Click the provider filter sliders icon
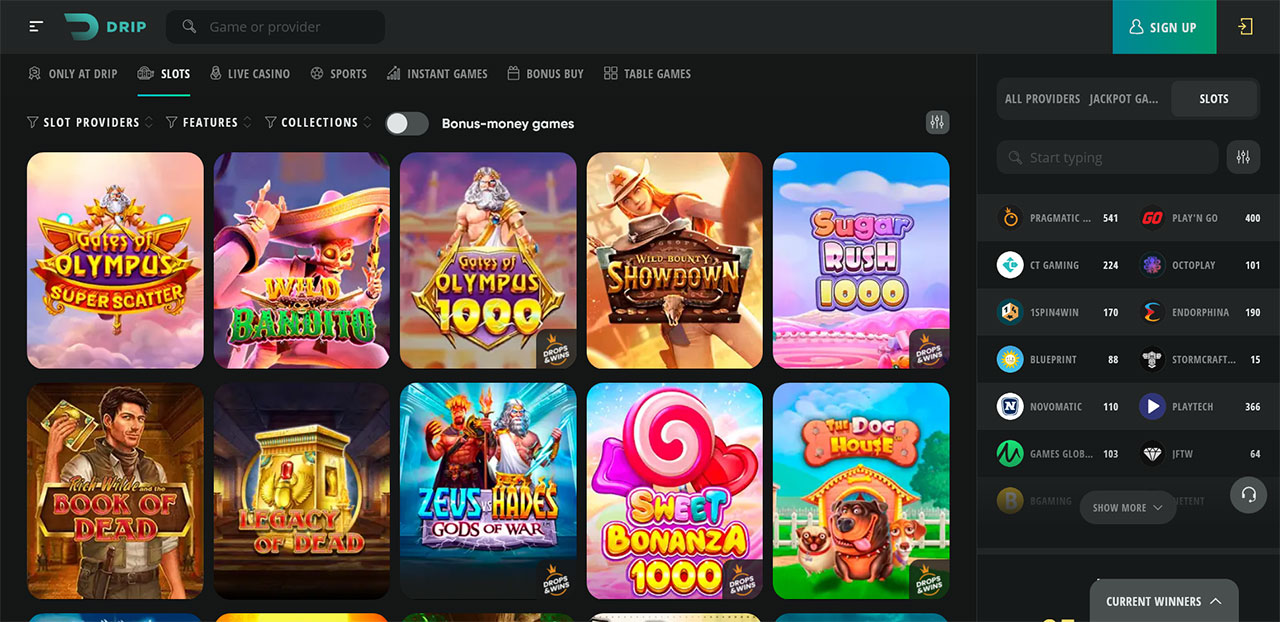This screenshot has height=622, width=1280. pos(1243,157)
